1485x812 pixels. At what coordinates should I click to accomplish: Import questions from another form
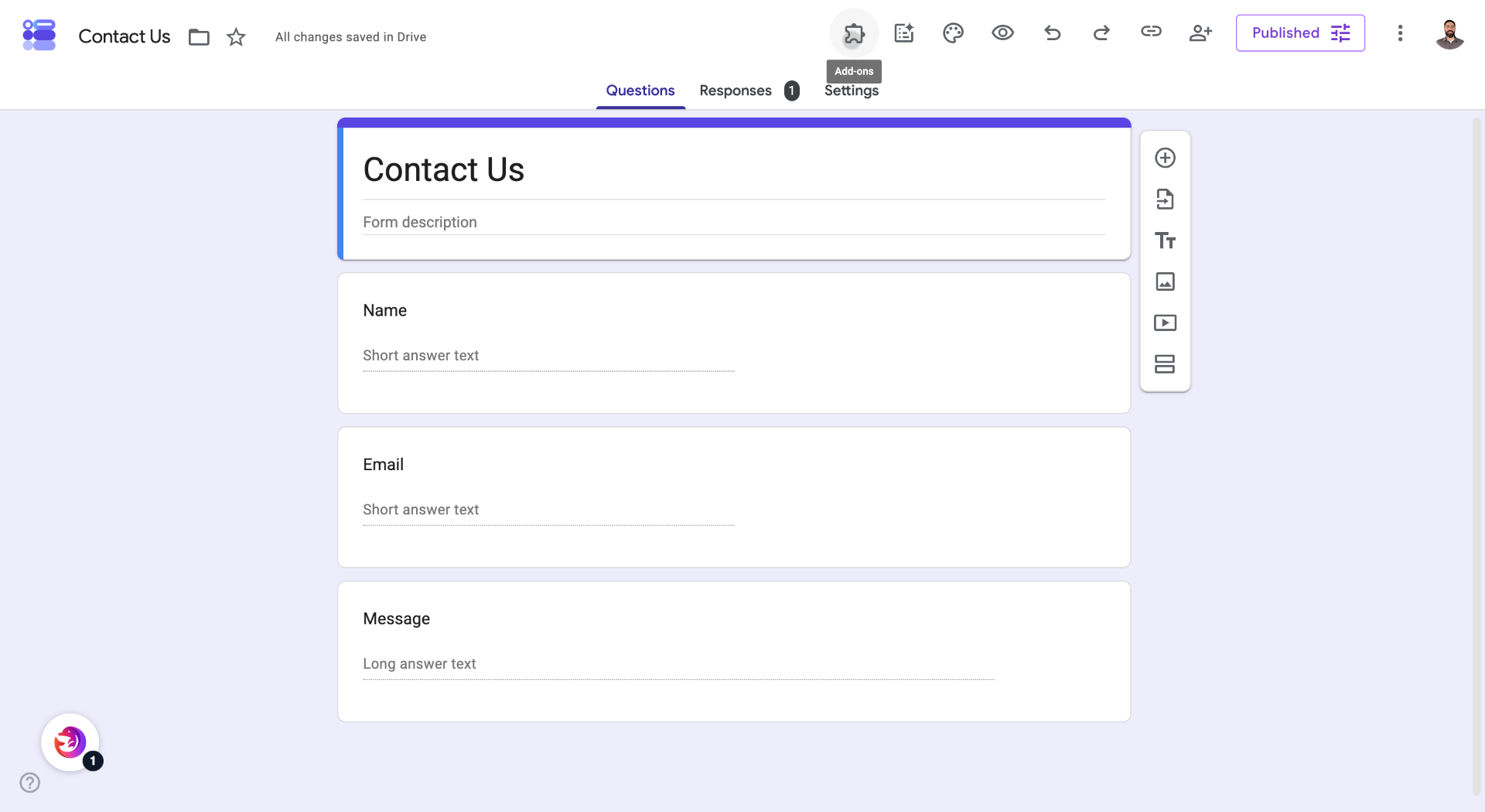1165,200
